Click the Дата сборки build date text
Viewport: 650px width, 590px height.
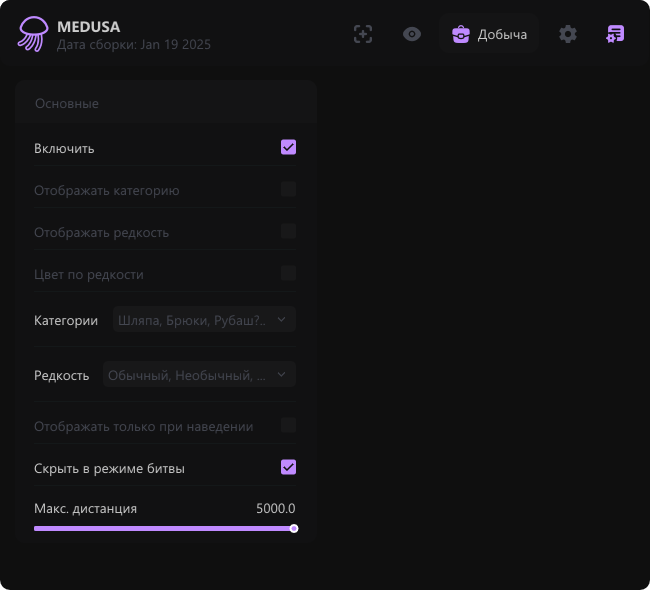pyautogui.click(x=134, y=44)
